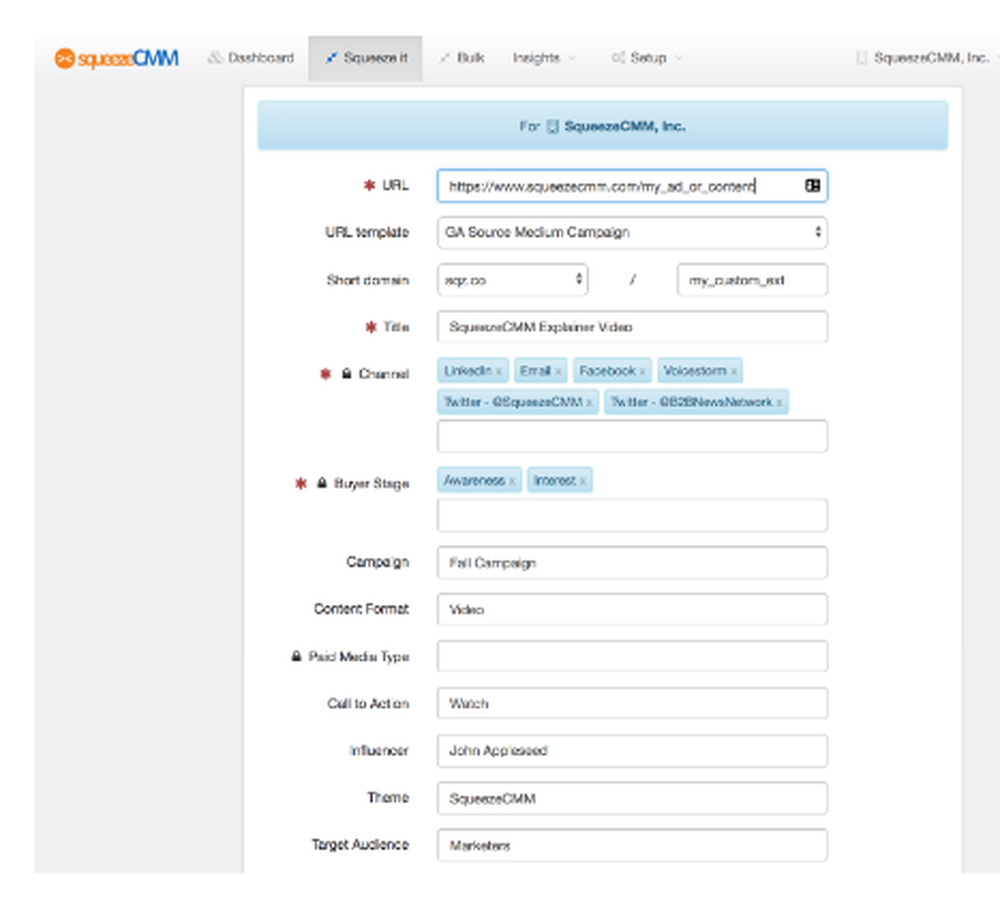Click the URL template label
Screen dimensions: 1000x907
(x=367, y=232)
